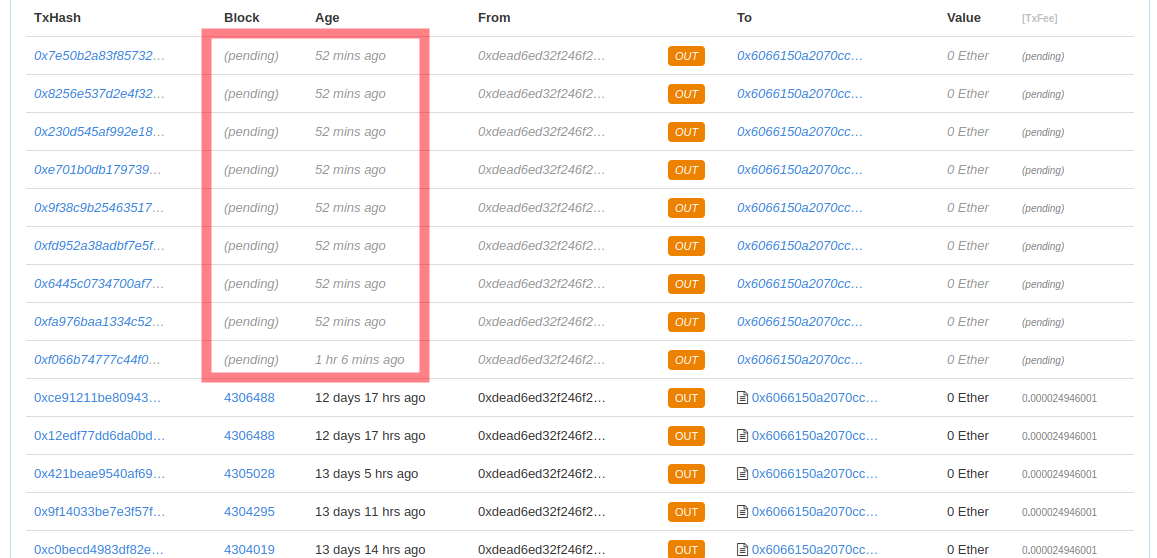Open transaction 0x421beae9540af69…
Image resolution: width=1157 pixels, height=558 pixels.
100,474
